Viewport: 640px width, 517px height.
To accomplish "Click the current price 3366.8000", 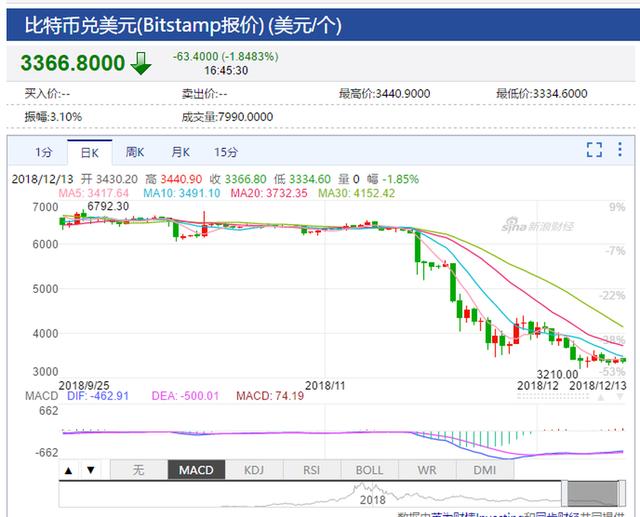I will click(x=73, y=63).
